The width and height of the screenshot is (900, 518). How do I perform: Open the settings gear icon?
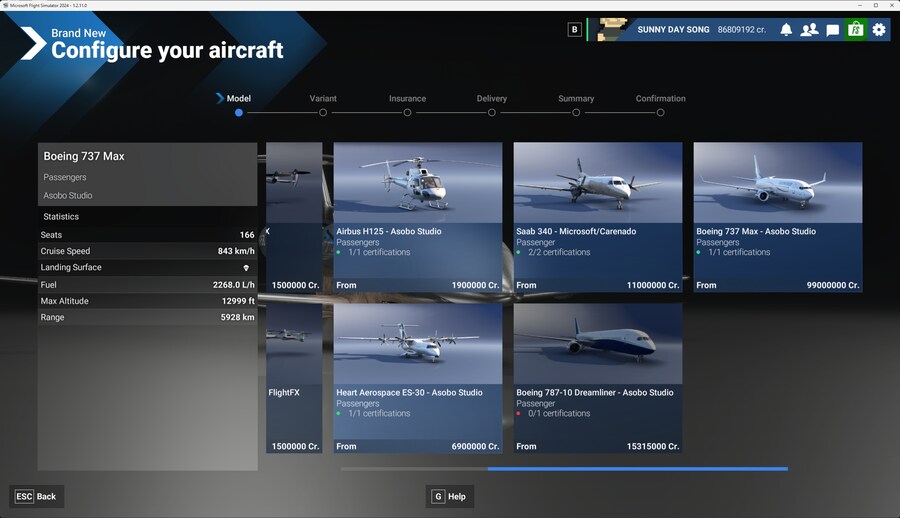[x=878, y=30]
